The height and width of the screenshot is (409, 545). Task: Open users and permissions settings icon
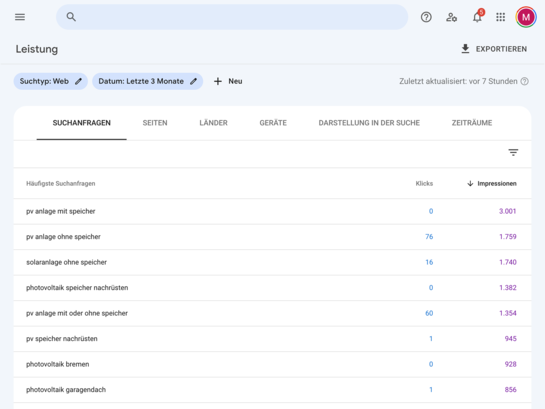click(x=451, y=17)
